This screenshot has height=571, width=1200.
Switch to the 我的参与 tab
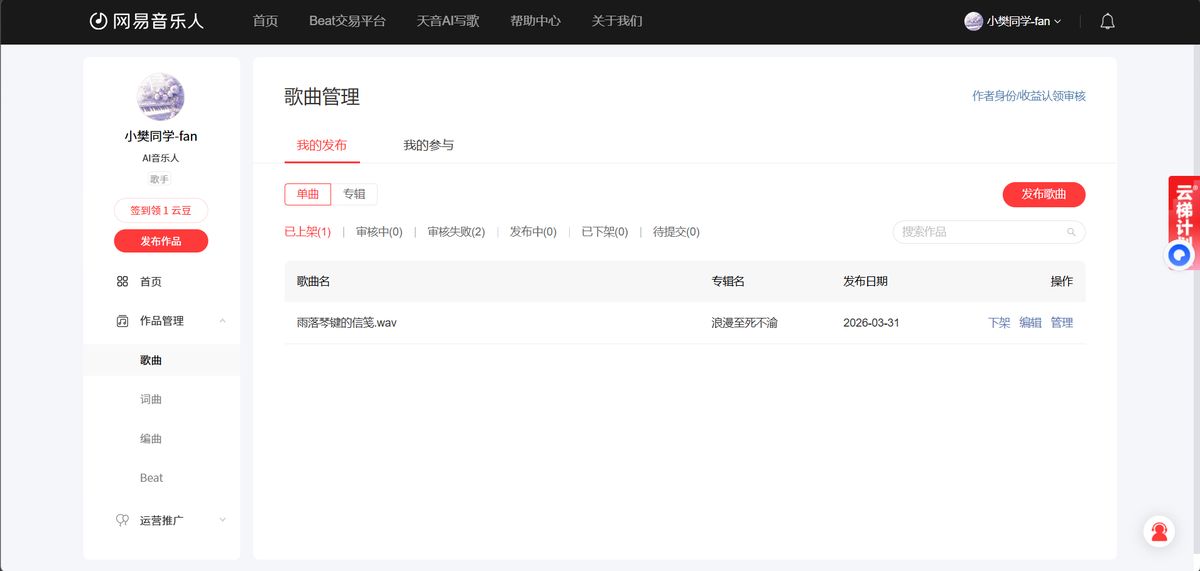pos(428,145)
